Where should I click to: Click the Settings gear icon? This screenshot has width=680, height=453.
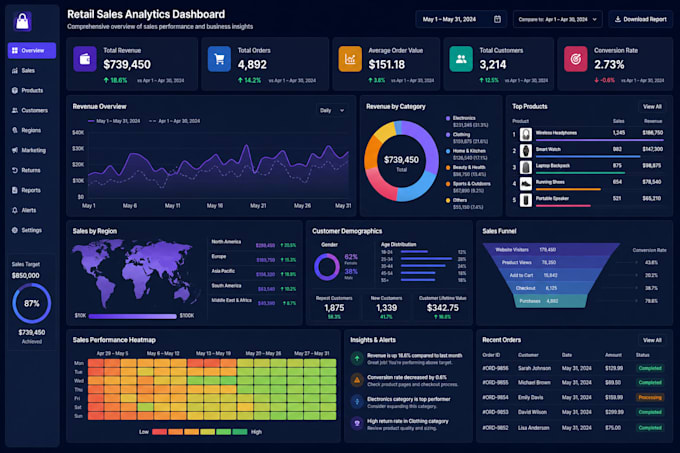tap(15, 230)
